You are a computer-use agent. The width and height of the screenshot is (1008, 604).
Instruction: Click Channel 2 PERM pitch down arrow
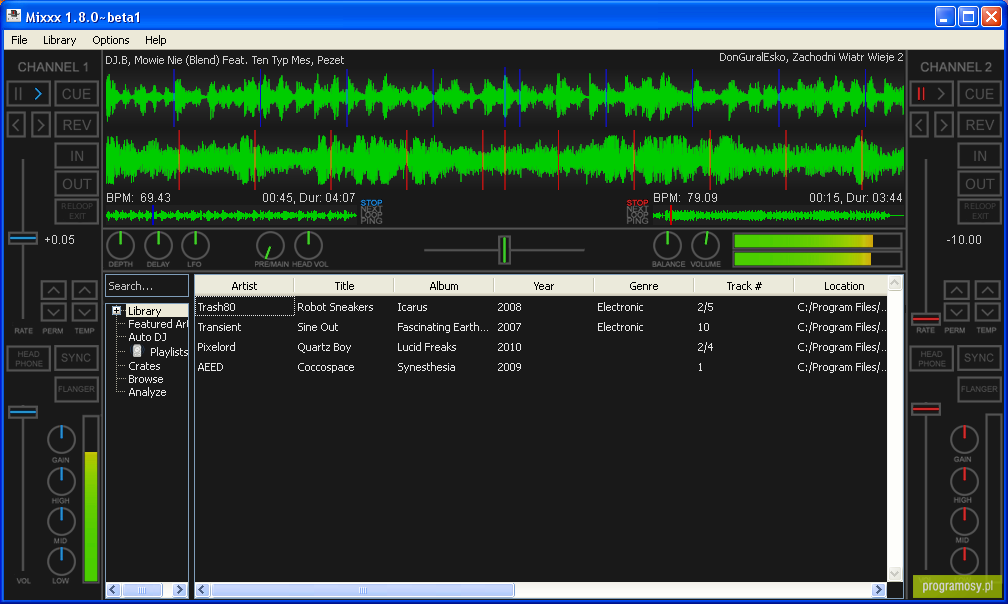(x=956, y=312)
